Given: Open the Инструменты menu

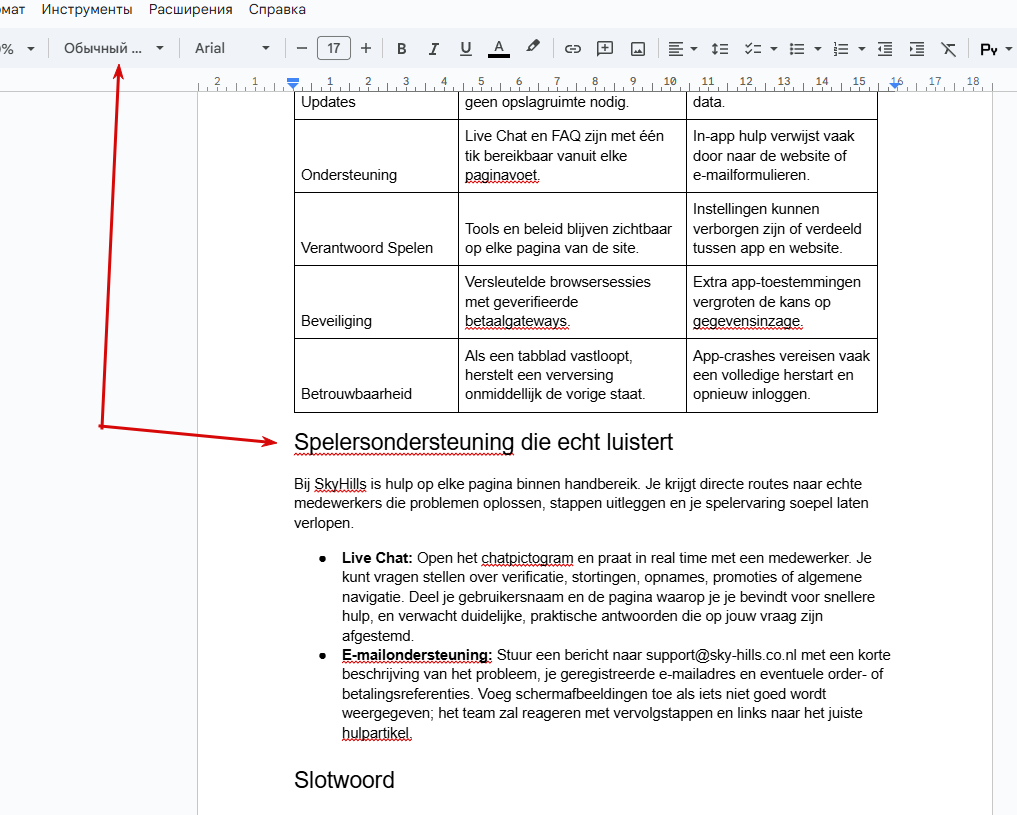Looking at the screenshot, I should pos(87,10).
